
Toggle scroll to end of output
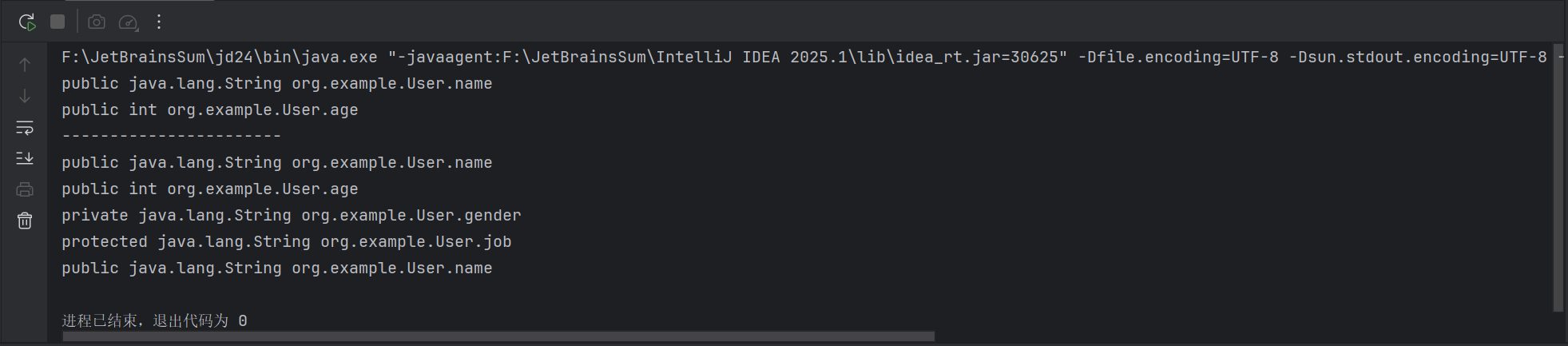coord(25,158)
